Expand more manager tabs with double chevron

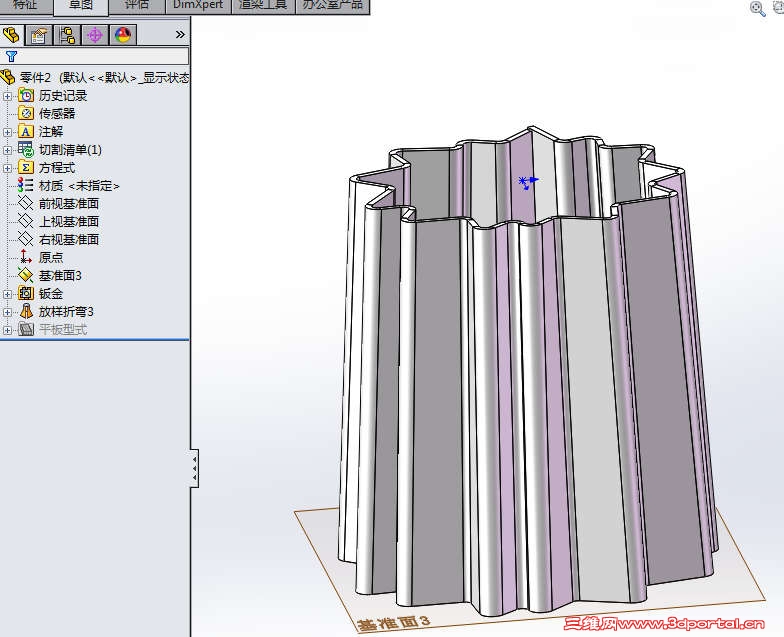(180, 34)
